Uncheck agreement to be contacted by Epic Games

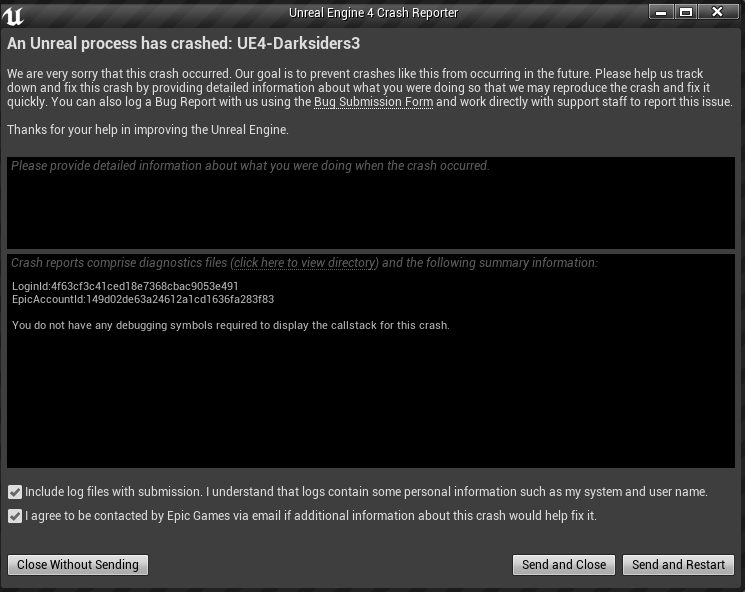click(15, 516)
